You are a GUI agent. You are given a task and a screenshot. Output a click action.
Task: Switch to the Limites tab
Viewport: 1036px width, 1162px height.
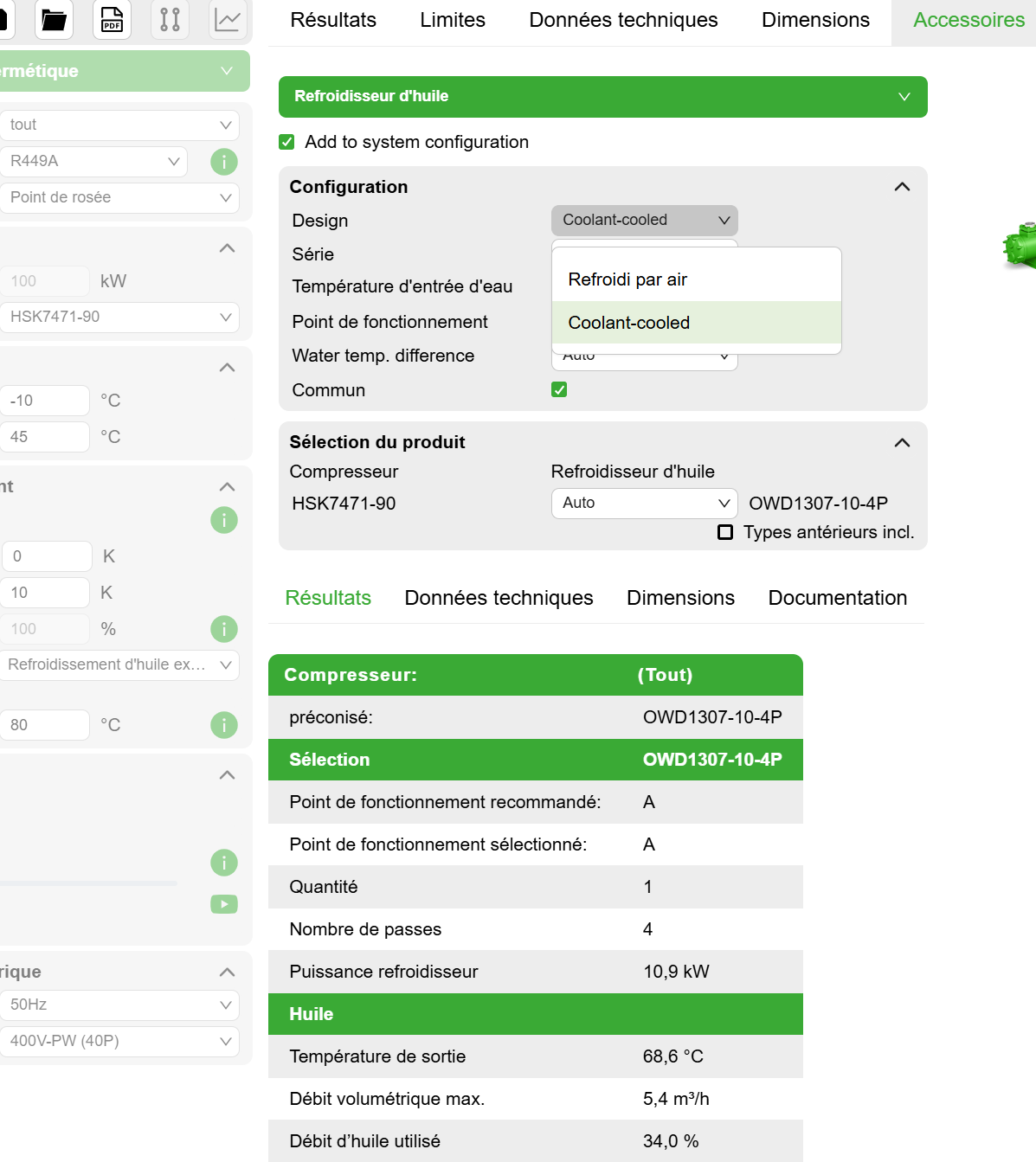[x=453, y=20]
